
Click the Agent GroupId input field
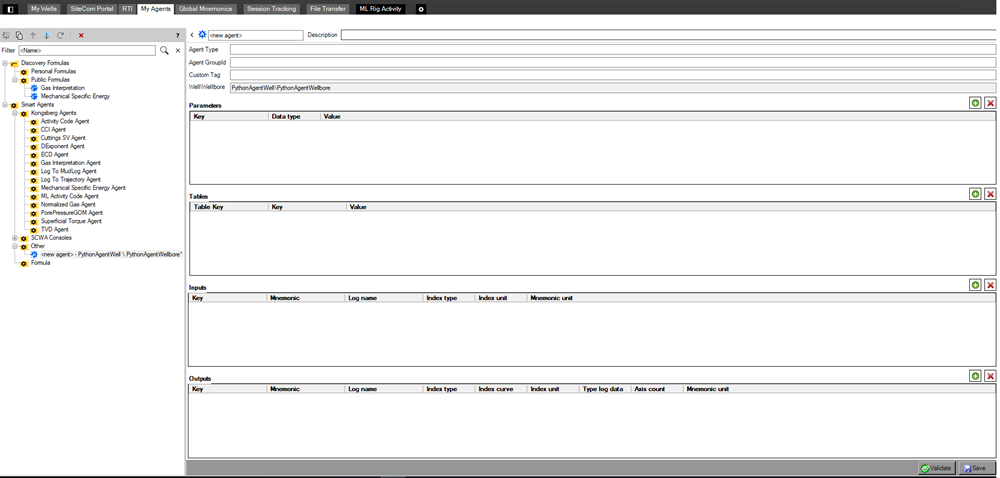click(613, 62)
